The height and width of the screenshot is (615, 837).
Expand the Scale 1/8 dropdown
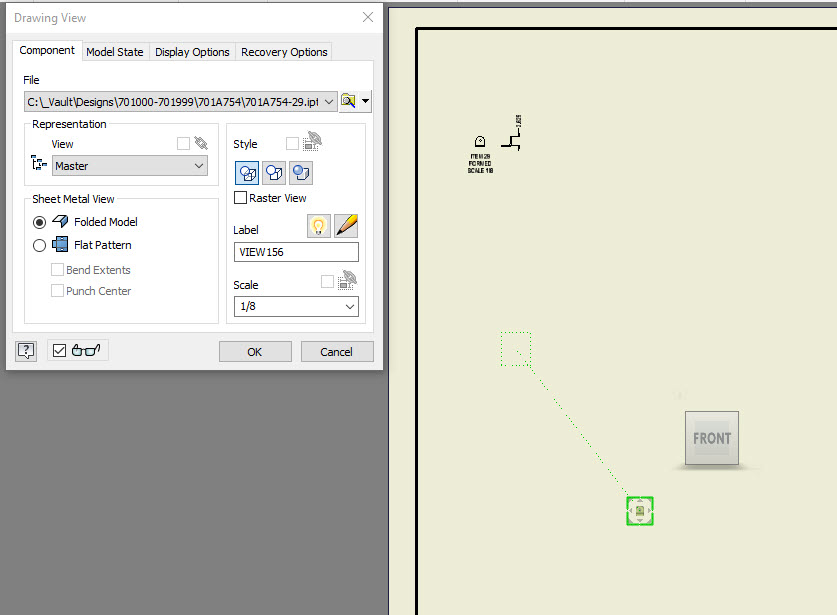tap(350, 306)
